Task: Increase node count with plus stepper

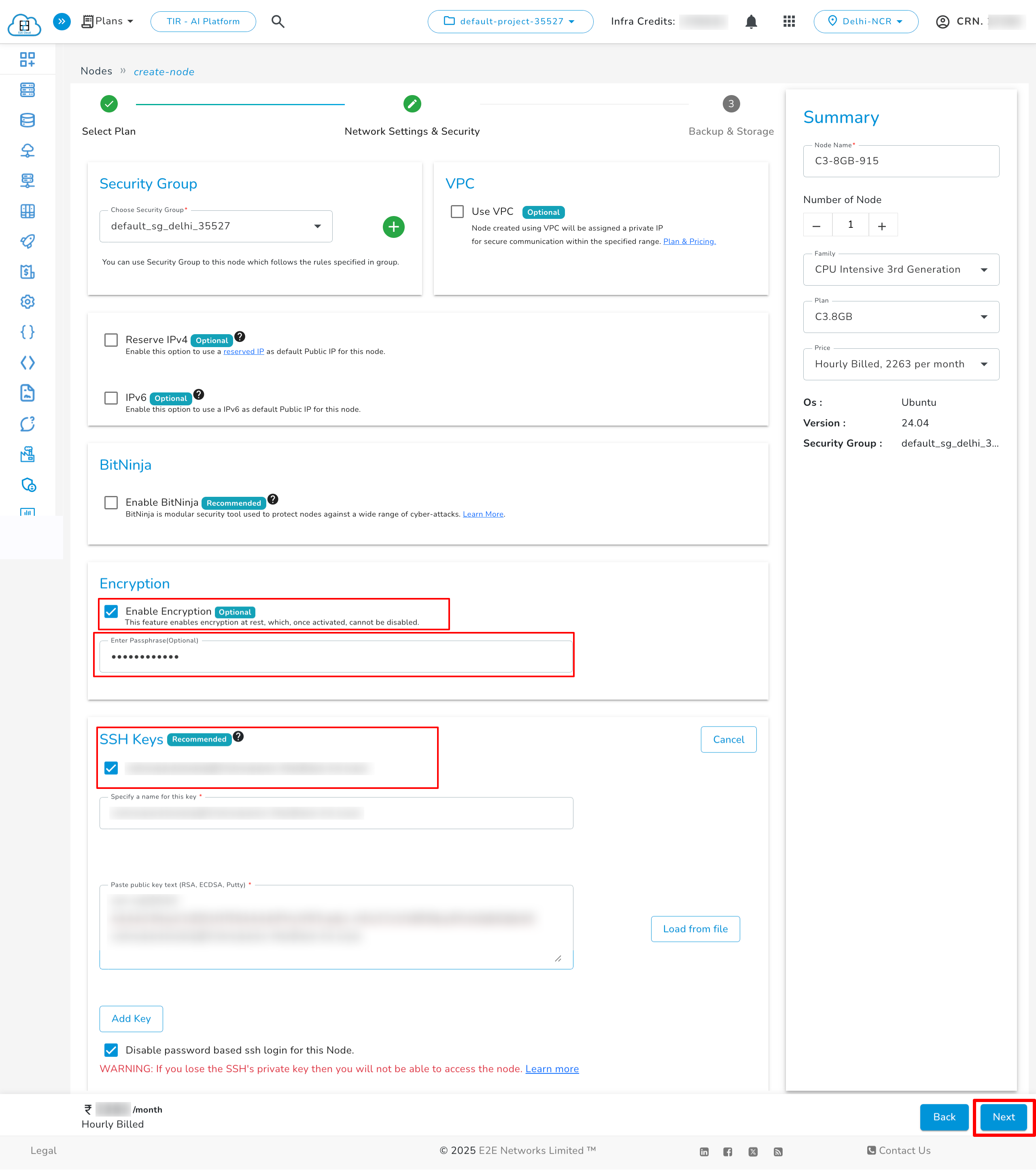Action: [883, 225]
